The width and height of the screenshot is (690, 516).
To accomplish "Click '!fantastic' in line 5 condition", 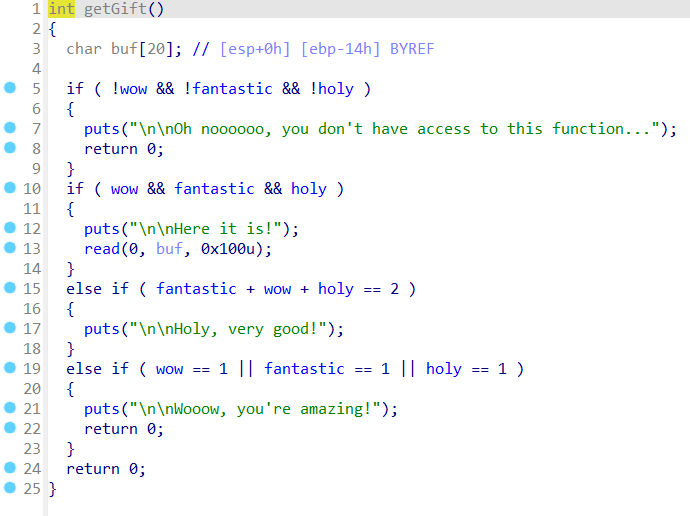I will 228,89.
